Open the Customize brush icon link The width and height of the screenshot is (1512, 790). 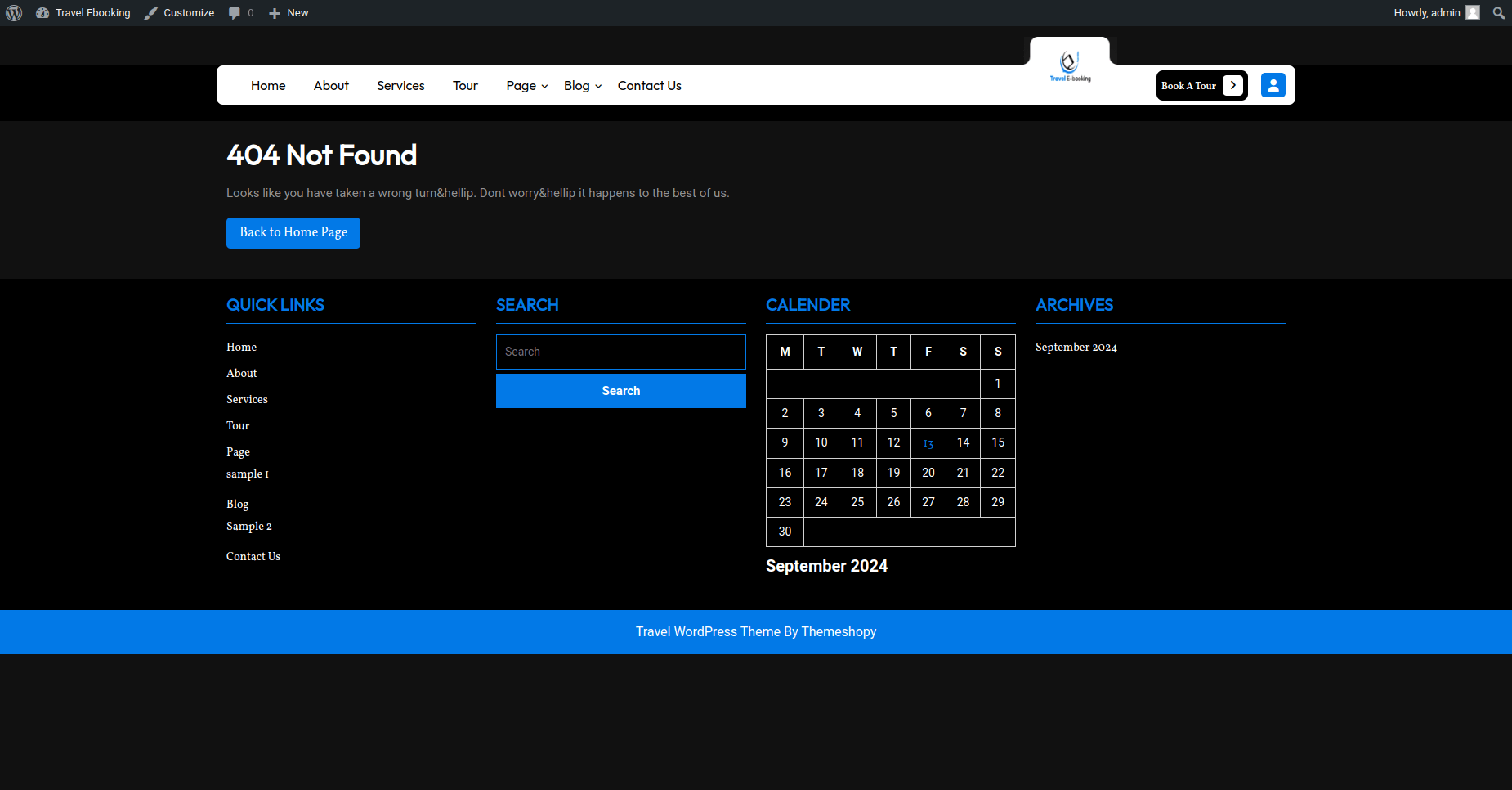coord(151,13)
